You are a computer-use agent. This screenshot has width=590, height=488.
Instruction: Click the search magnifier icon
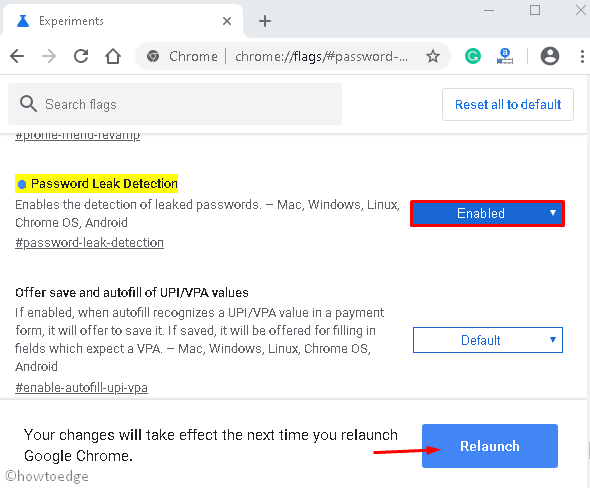28,104
